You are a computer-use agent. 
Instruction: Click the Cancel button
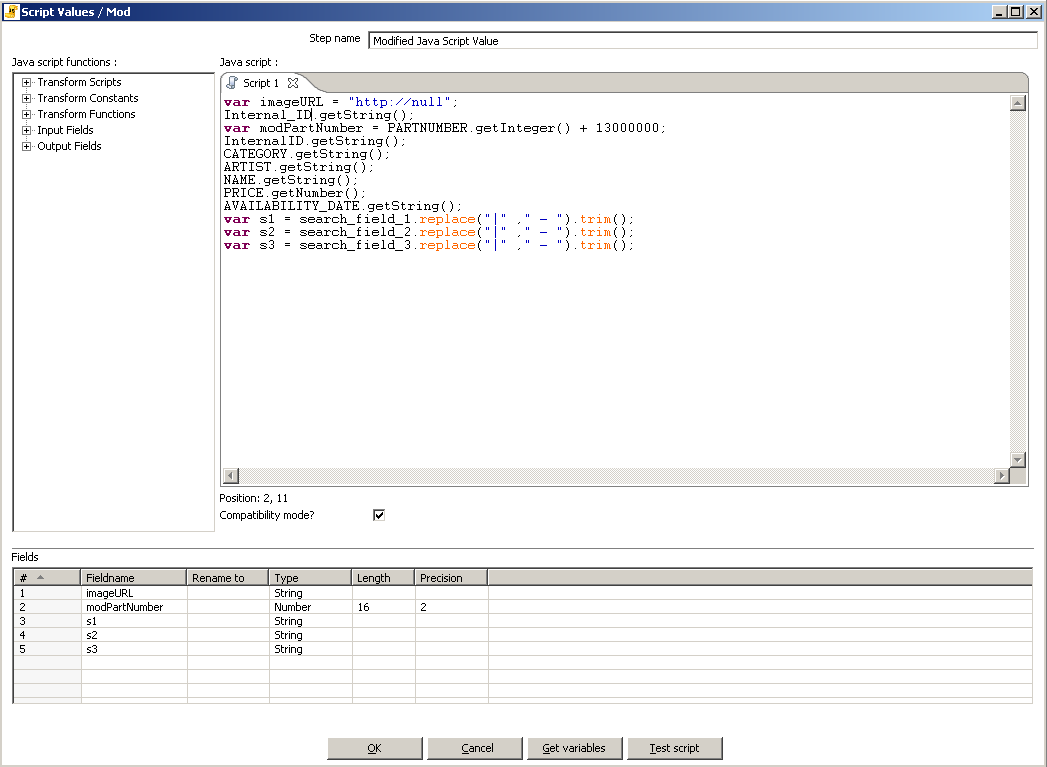point(477,748)
